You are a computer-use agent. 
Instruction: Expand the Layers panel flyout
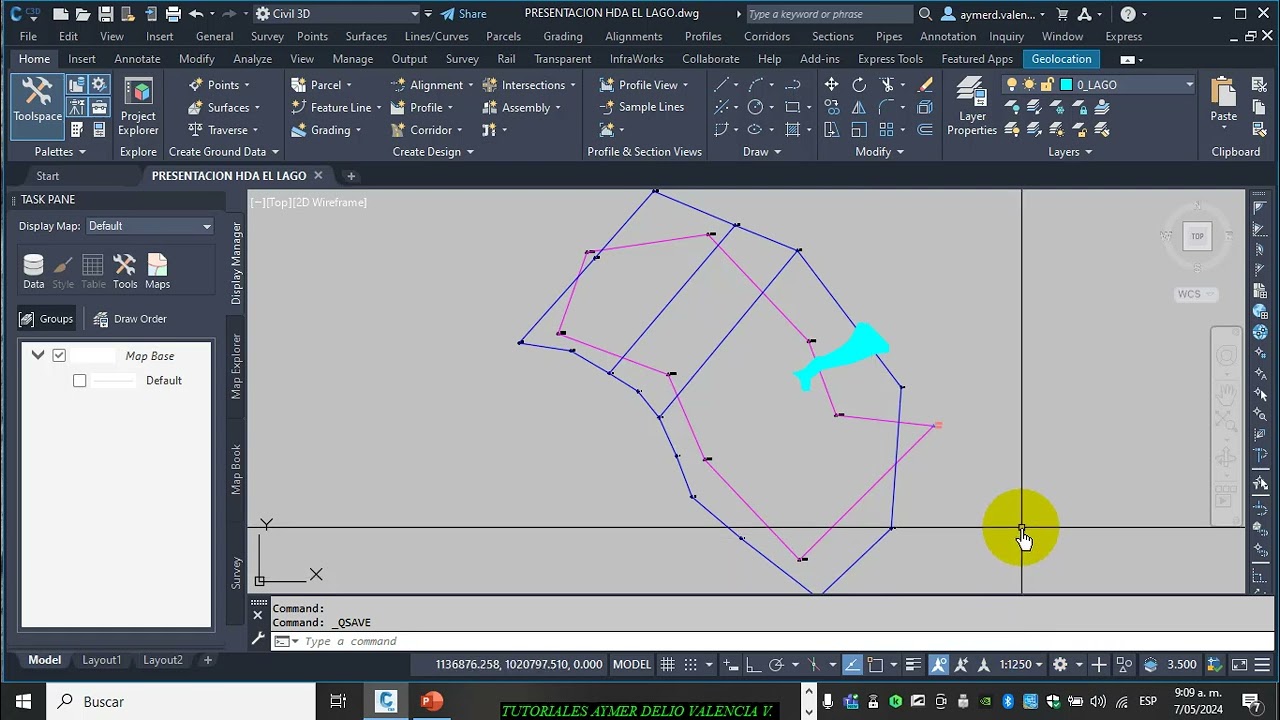point(1070,152)
